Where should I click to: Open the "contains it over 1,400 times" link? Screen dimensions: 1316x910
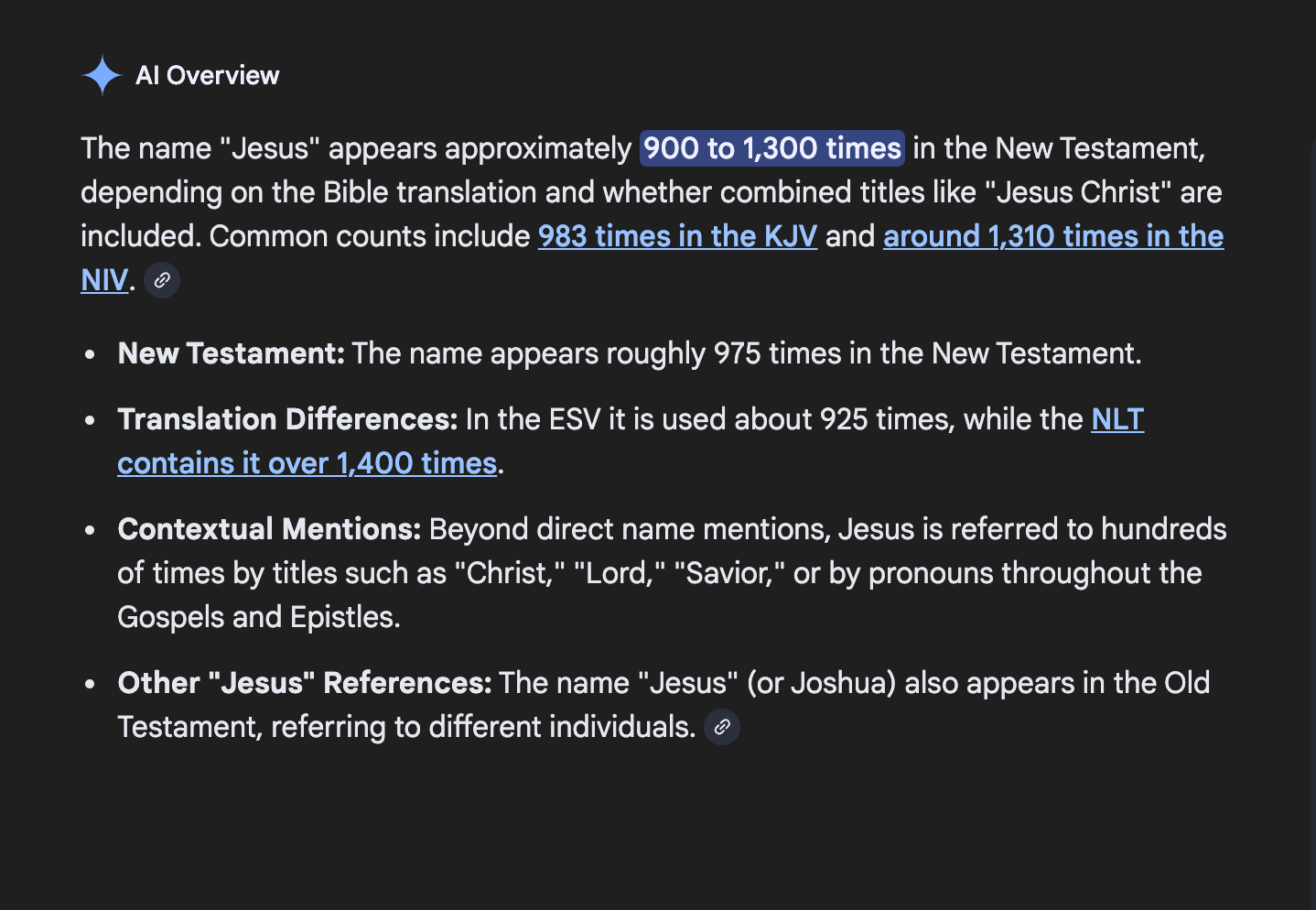tap(307, 463)
